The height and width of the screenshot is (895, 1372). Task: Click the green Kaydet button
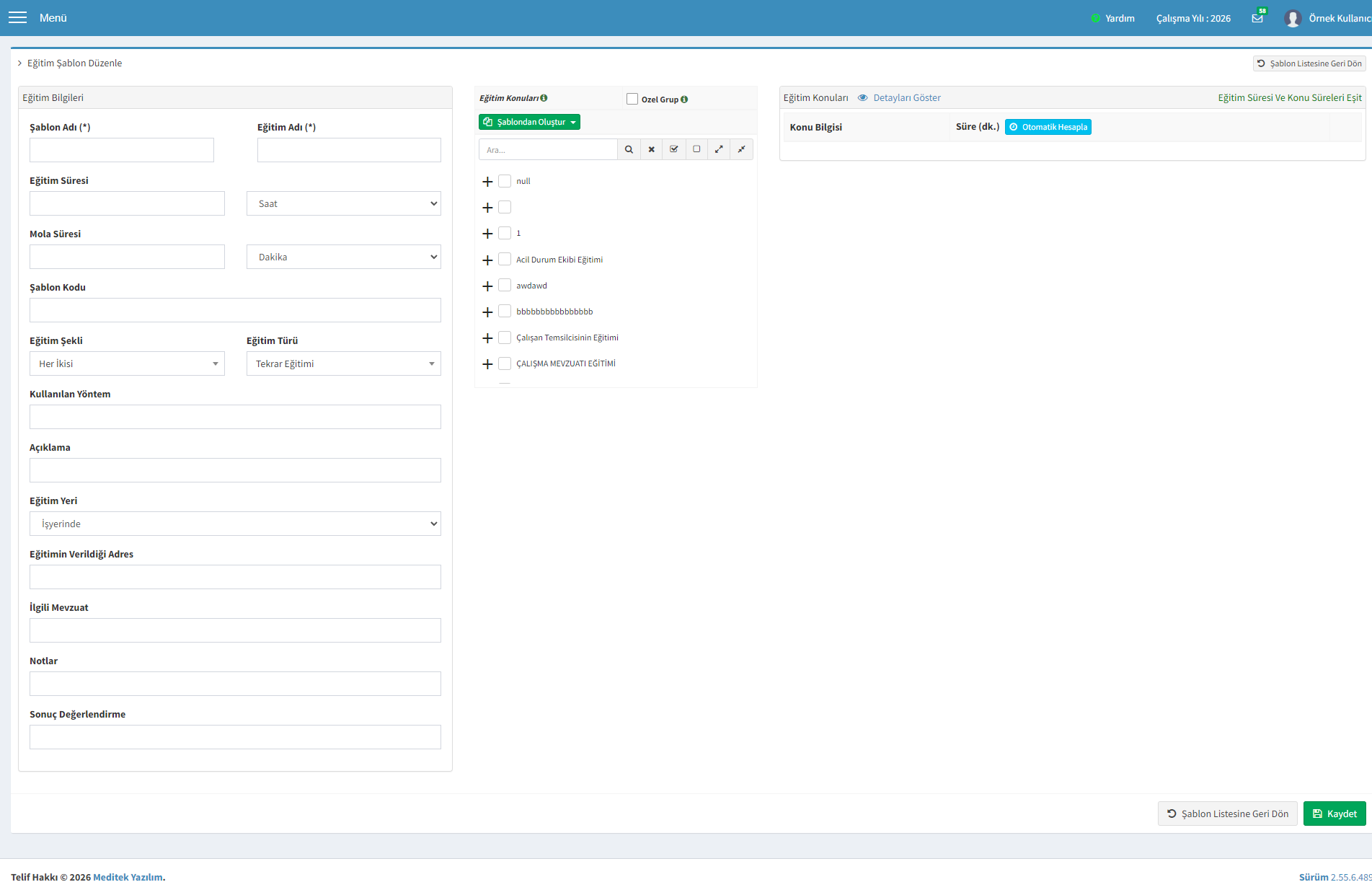coord(1335,814)
